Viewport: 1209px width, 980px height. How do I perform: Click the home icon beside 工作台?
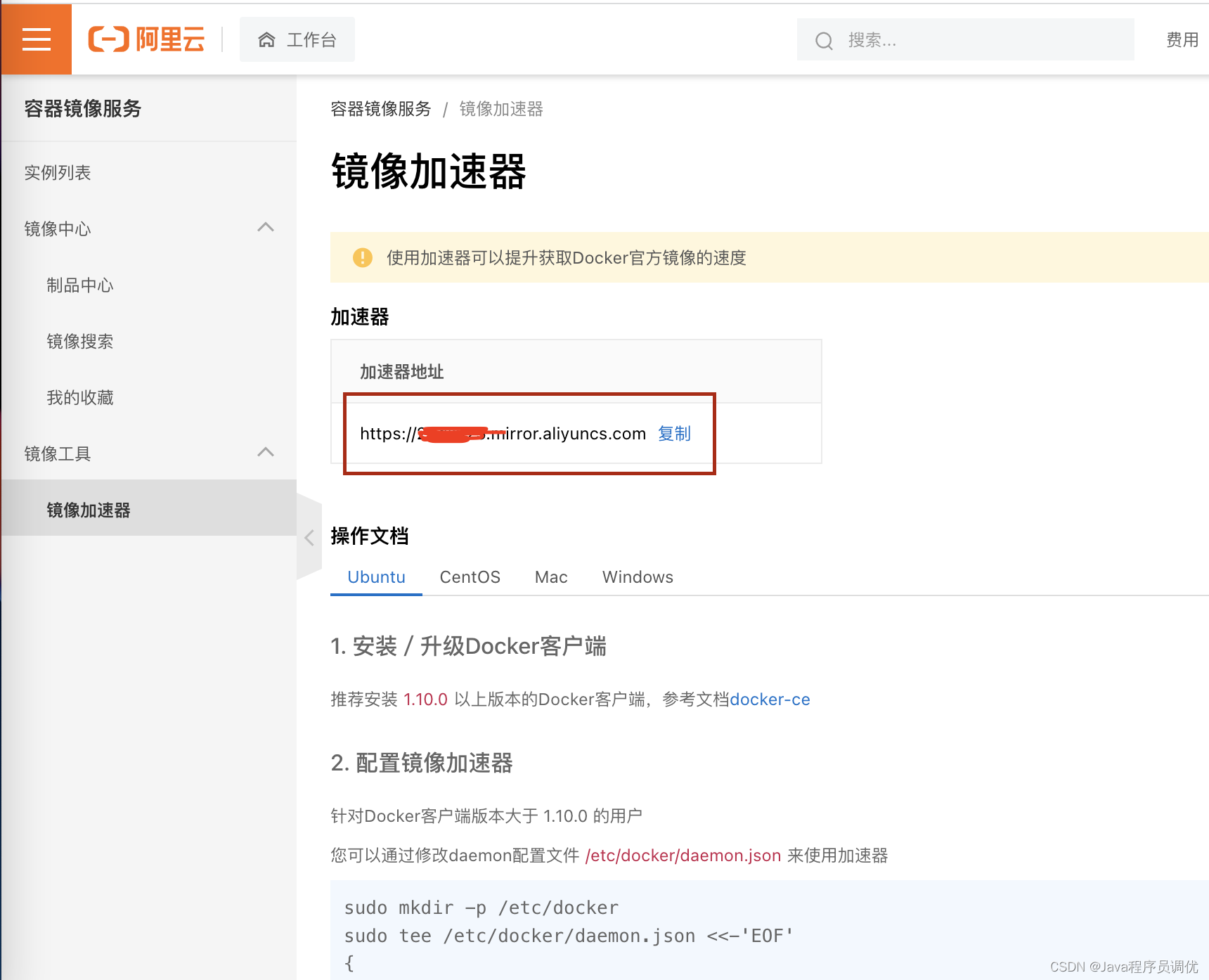266,40
